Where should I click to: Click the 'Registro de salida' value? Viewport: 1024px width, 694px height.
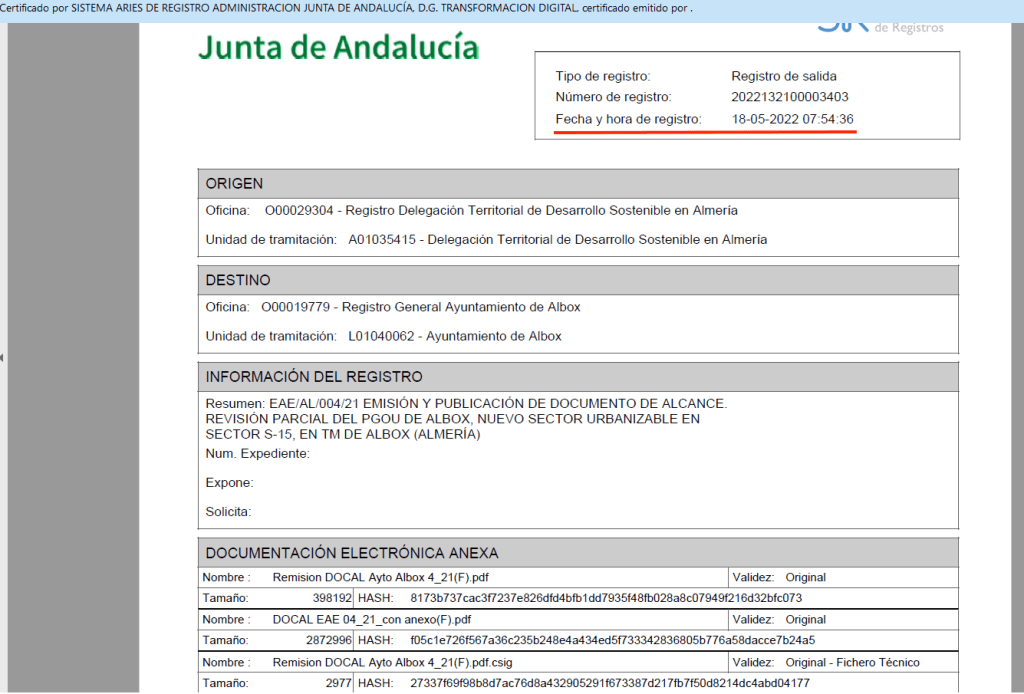[783, 76]
